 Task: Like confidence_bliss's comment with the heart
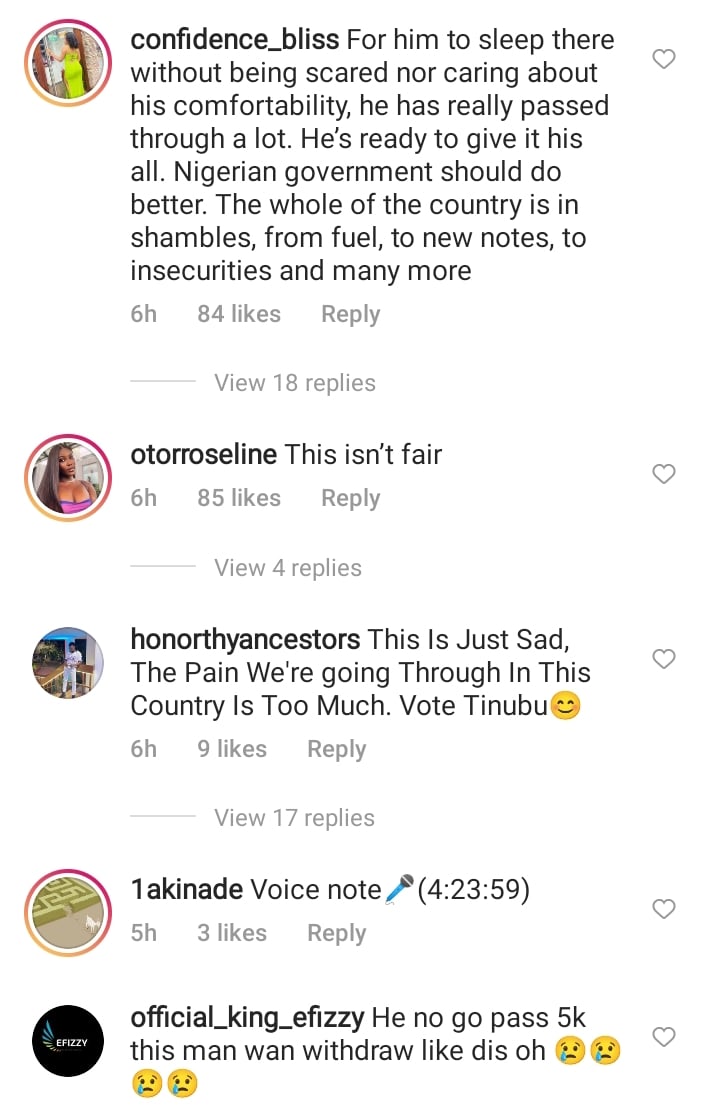[664, 60]
